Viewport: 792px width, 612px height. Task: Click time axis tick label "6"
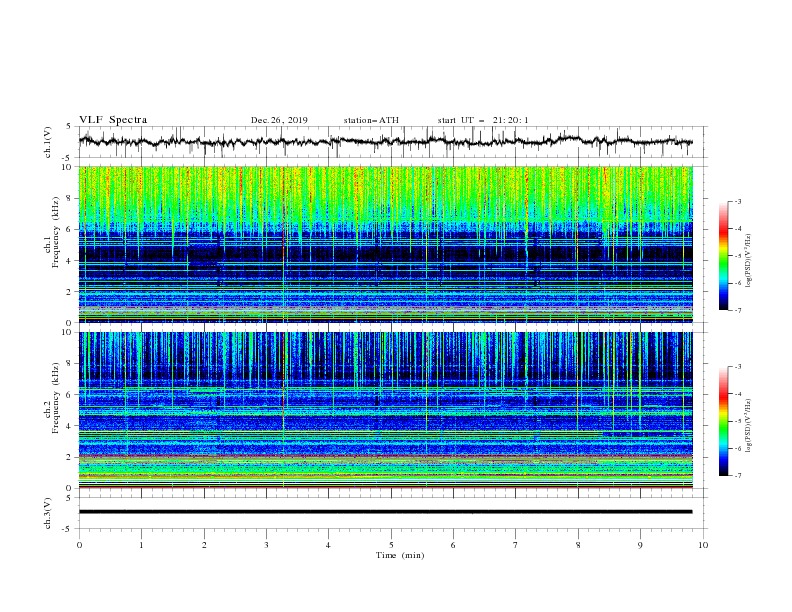(x=453, y=545)
